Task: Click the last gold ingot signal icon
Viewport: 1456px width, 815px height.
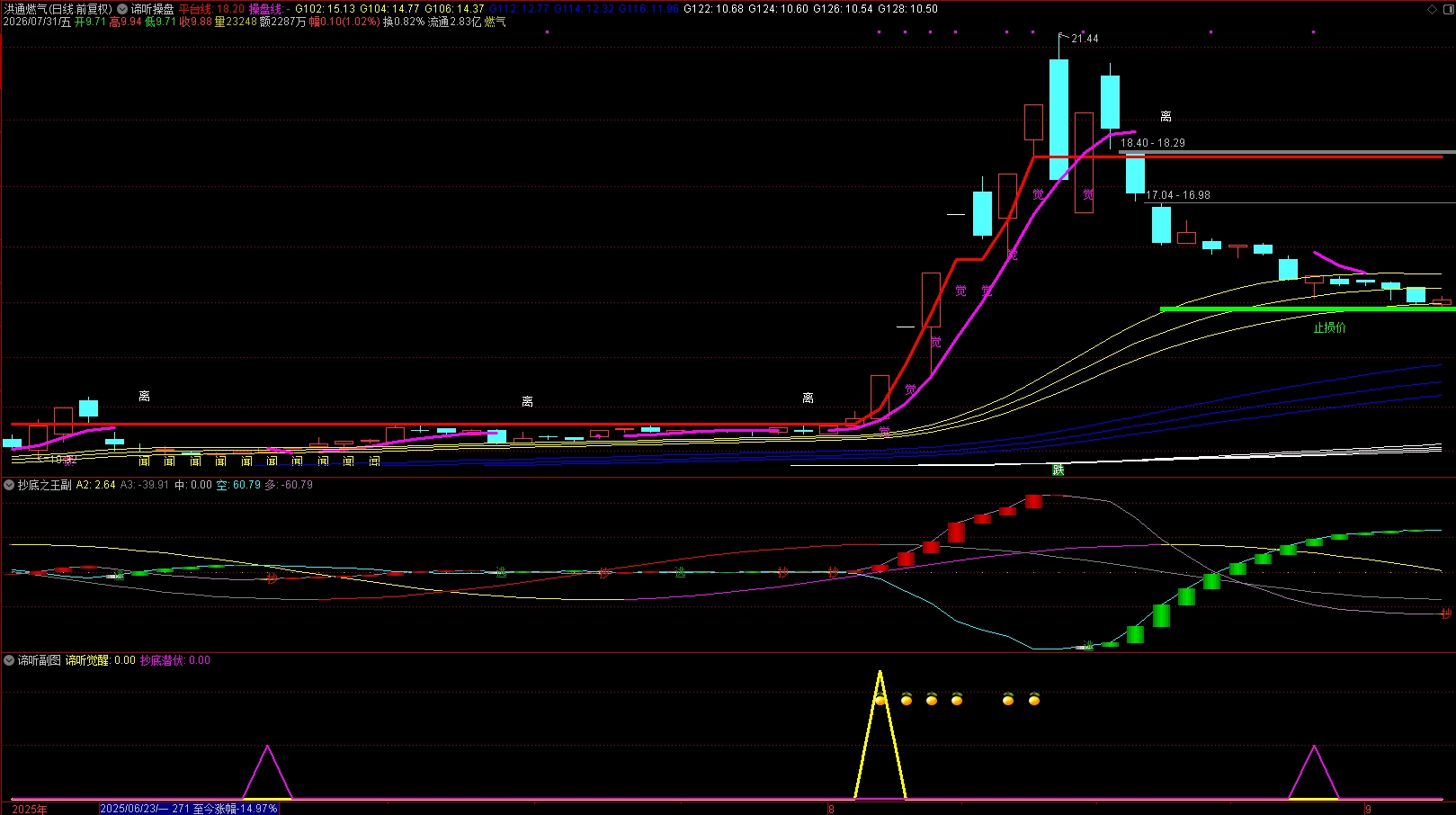Action: click(x=1034, y=699)
